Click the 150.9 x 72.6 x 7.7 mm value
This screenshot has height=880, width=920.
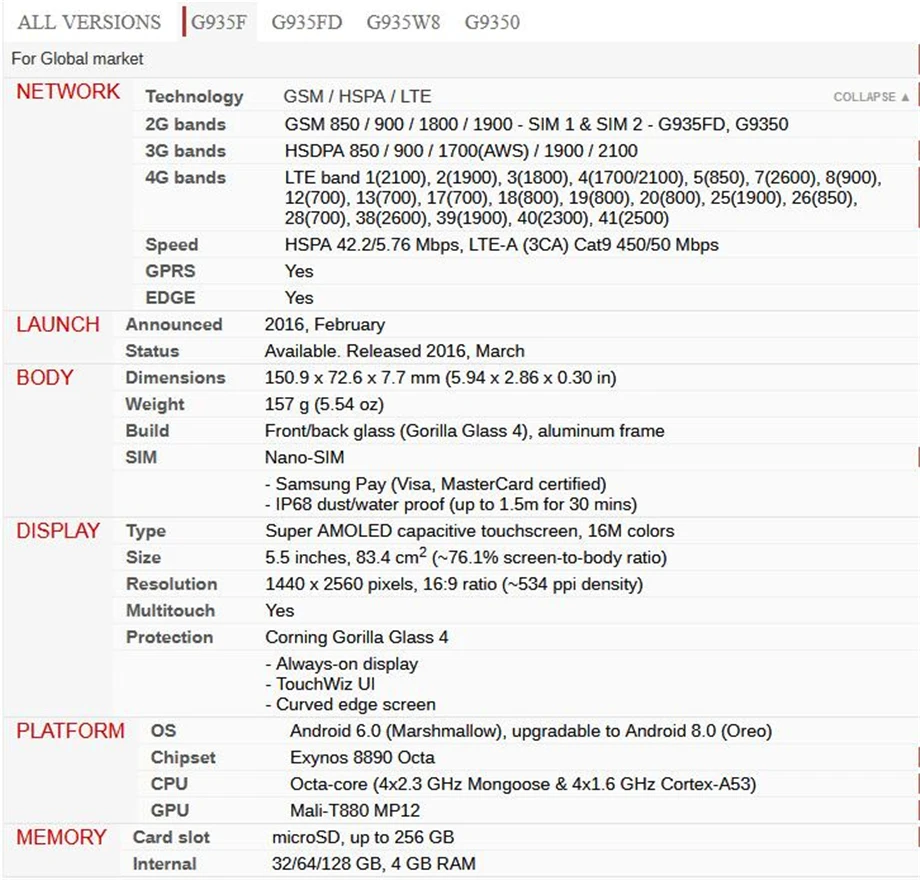(440, 377)
